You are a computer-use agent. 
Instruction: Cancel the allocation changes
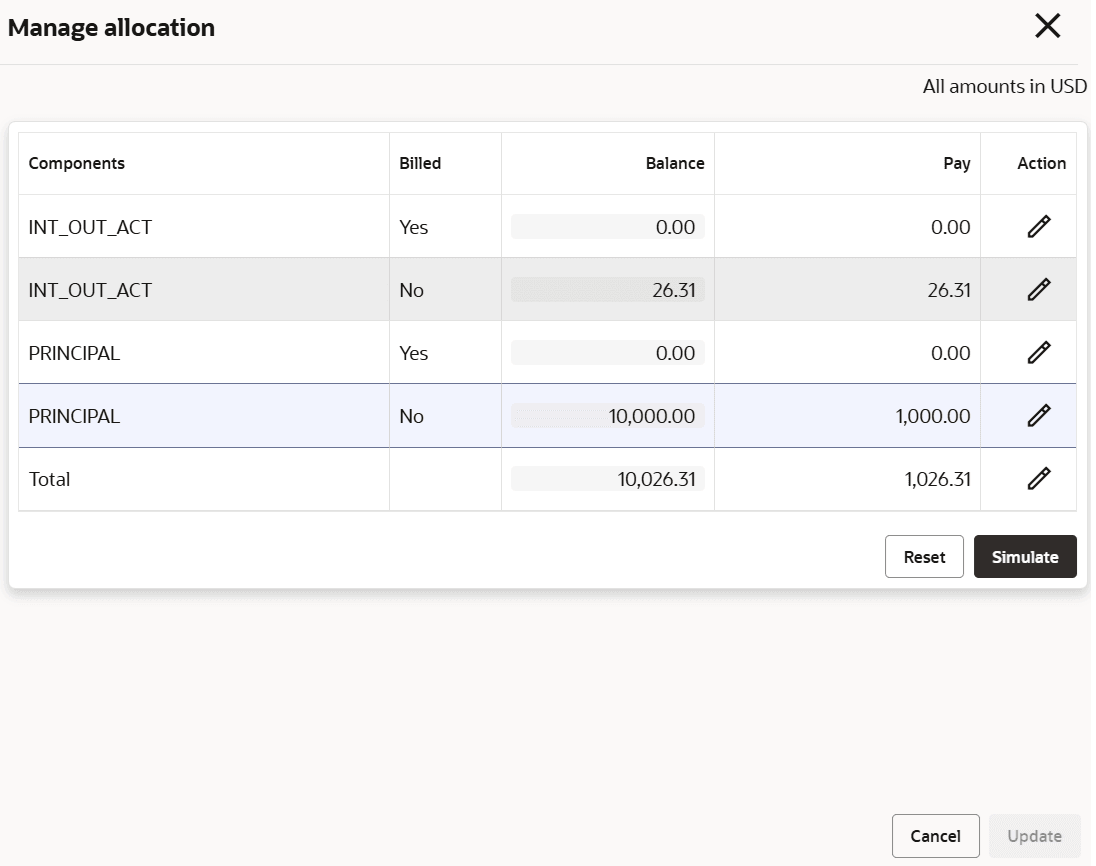tap(935, 836)
